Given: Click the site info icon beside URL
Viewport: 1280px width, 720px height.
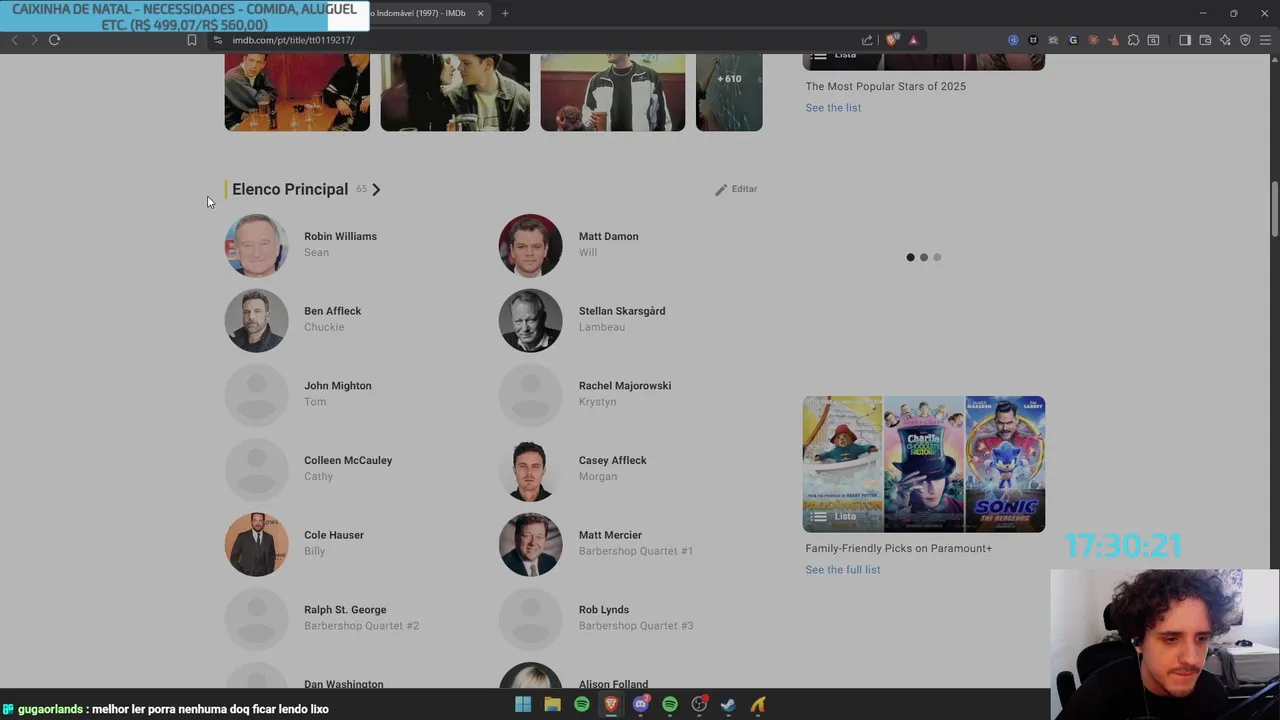Looking at the screenshot, I should (x=217, y=40).
